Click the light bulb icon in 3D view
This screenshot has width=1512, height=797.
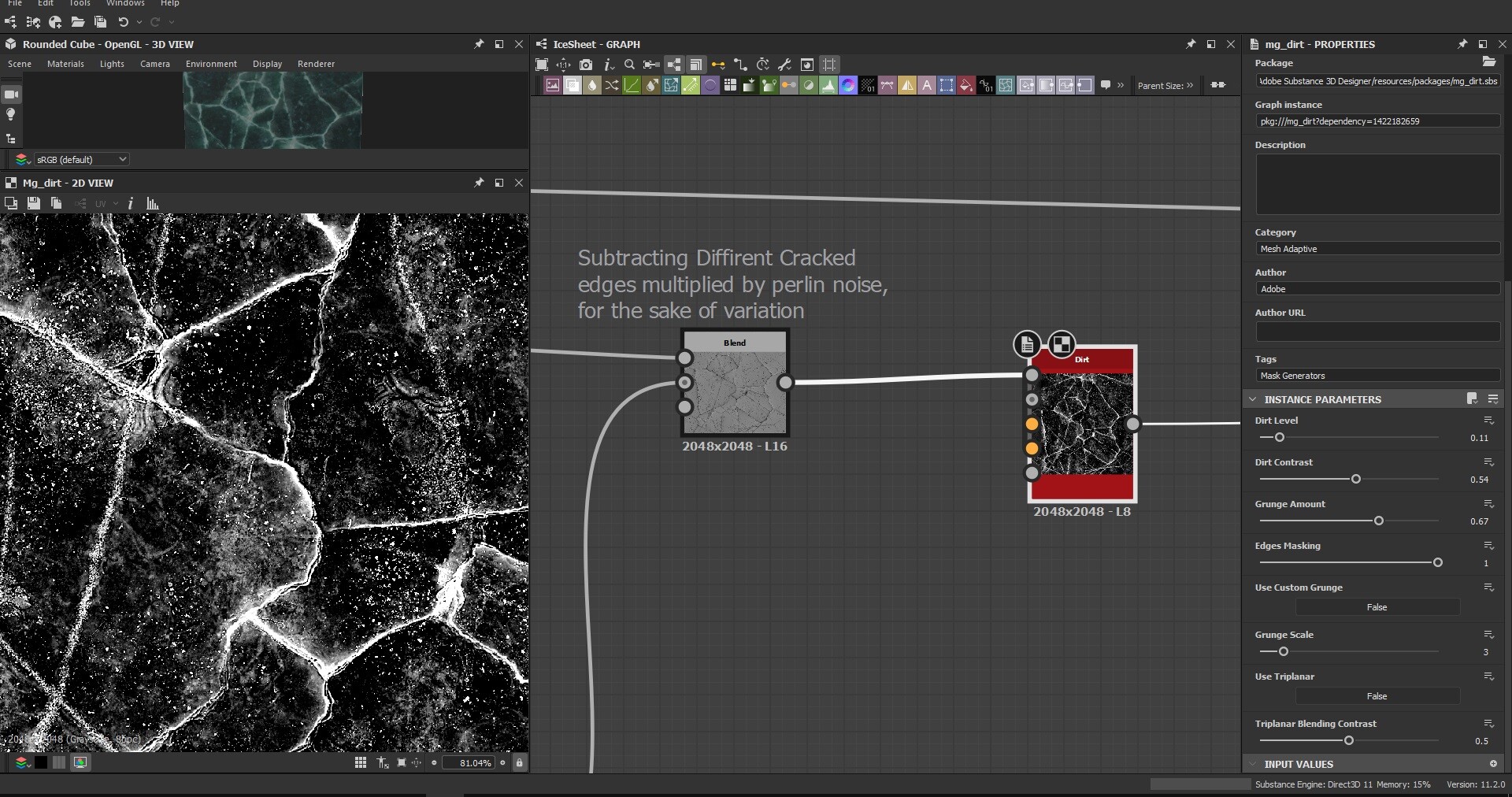click(11, 115)
